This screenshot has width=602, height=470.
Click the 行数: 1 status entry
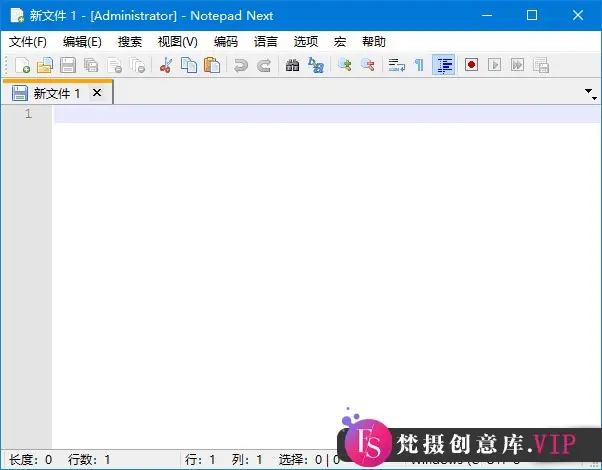click(x=89, y=459)
